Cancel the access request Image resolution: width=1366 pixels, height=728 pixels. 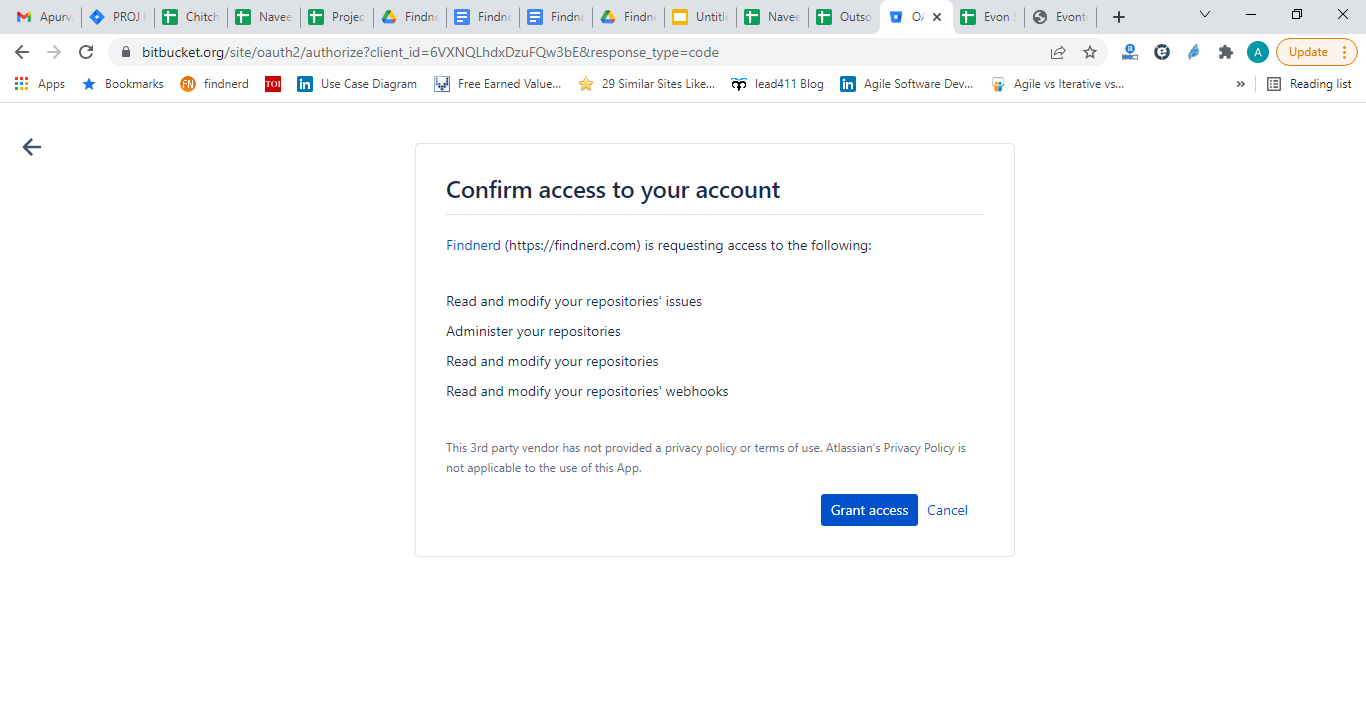(947, 510)
